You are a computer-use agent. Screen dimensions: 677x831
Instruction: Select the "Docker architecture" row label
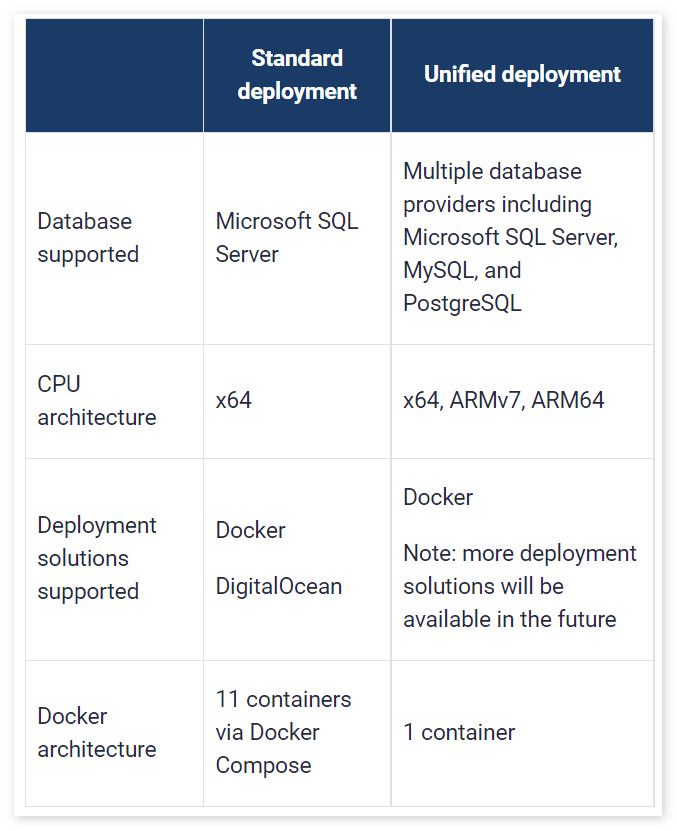point(96,733)
